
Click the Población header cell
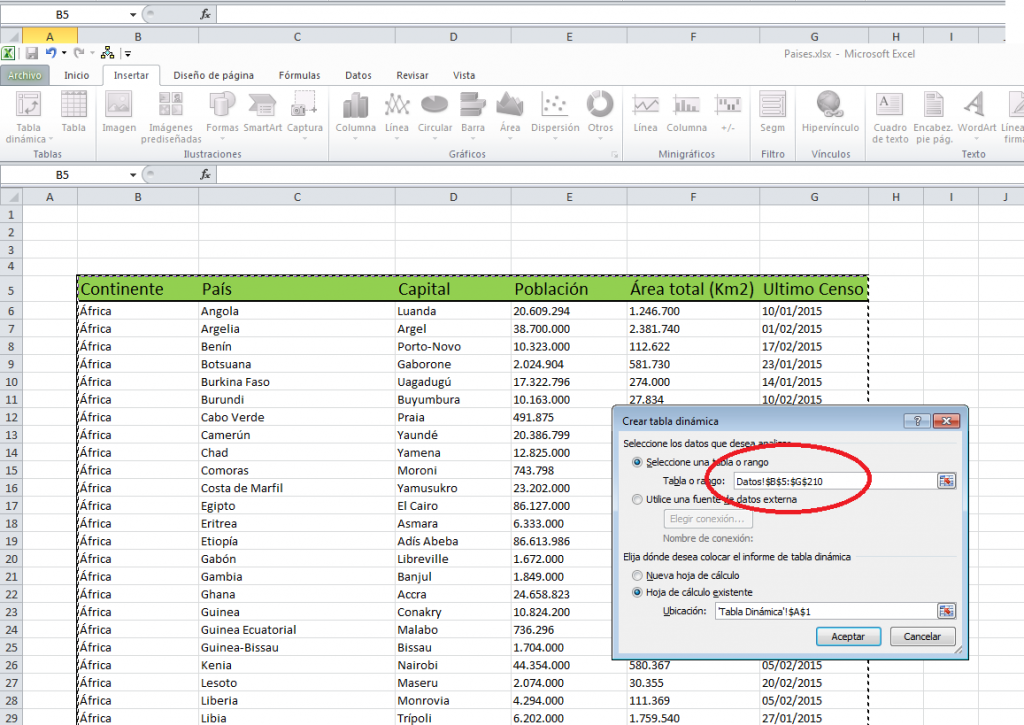(x=569, y=289)
